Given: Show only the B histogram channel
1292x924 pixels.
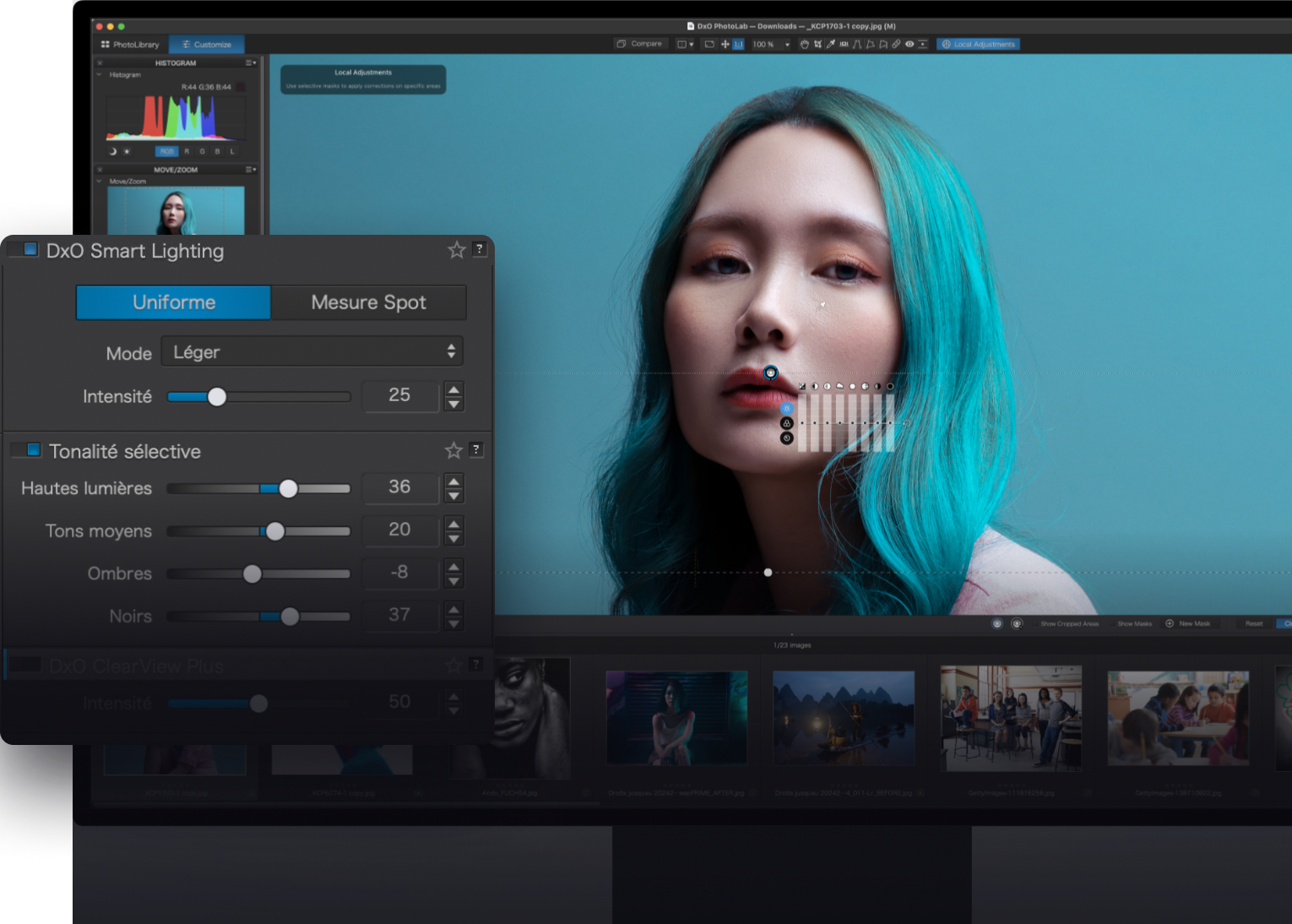Looking at the screenshot, I should pyautogui.click(x=217, y=151).
